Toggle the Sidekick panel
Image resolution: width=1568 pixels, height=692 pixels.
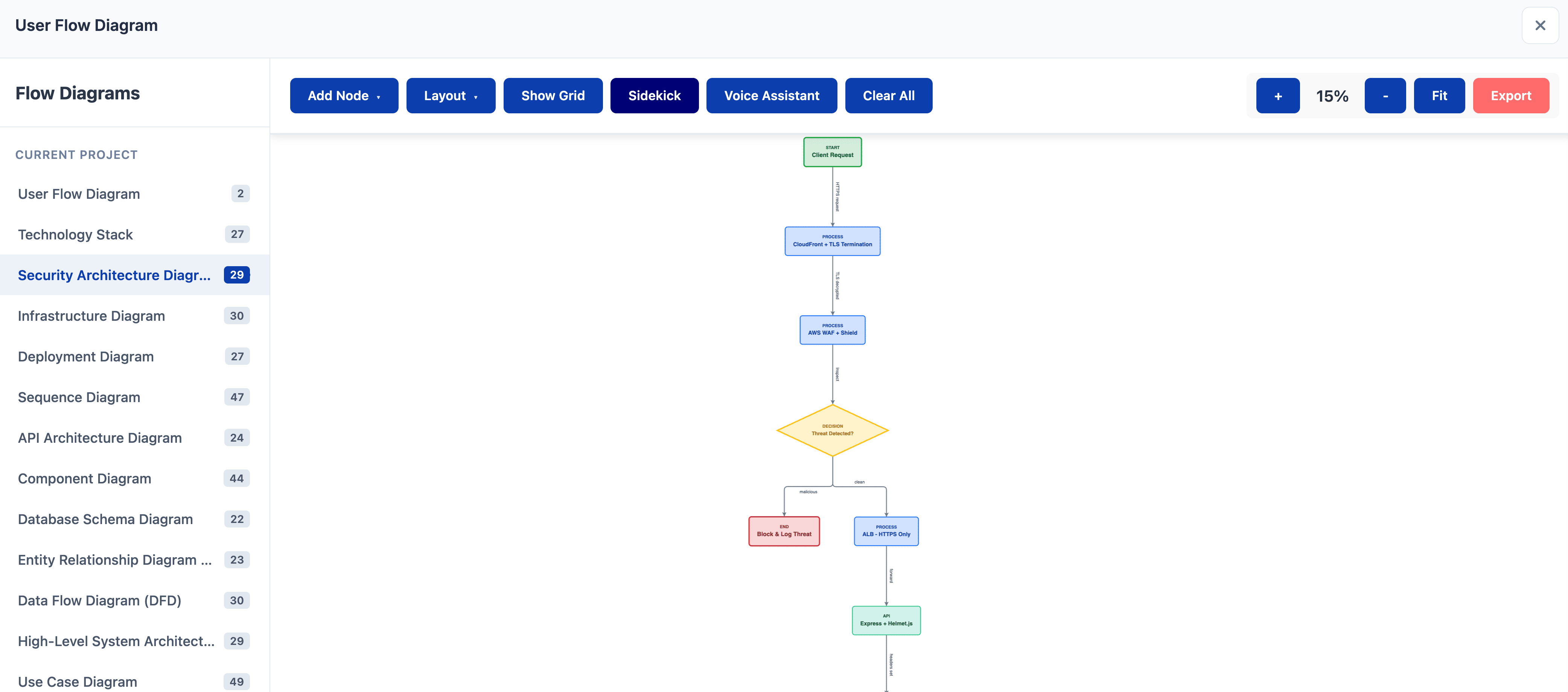655,96
